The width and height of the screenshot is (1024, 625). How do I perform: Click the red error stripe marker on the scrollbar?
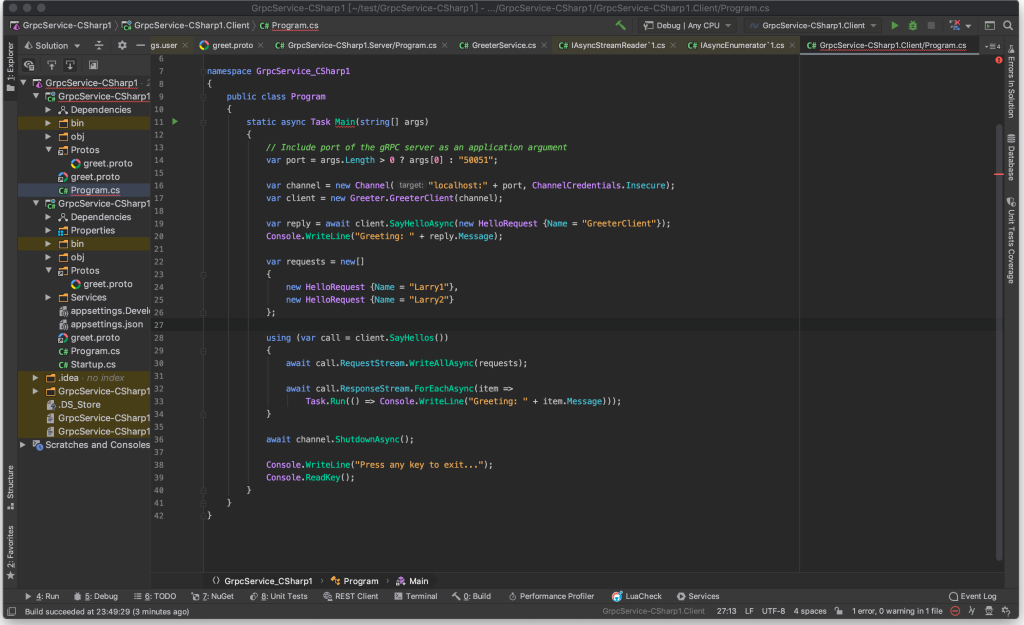(x=999, y=174)
